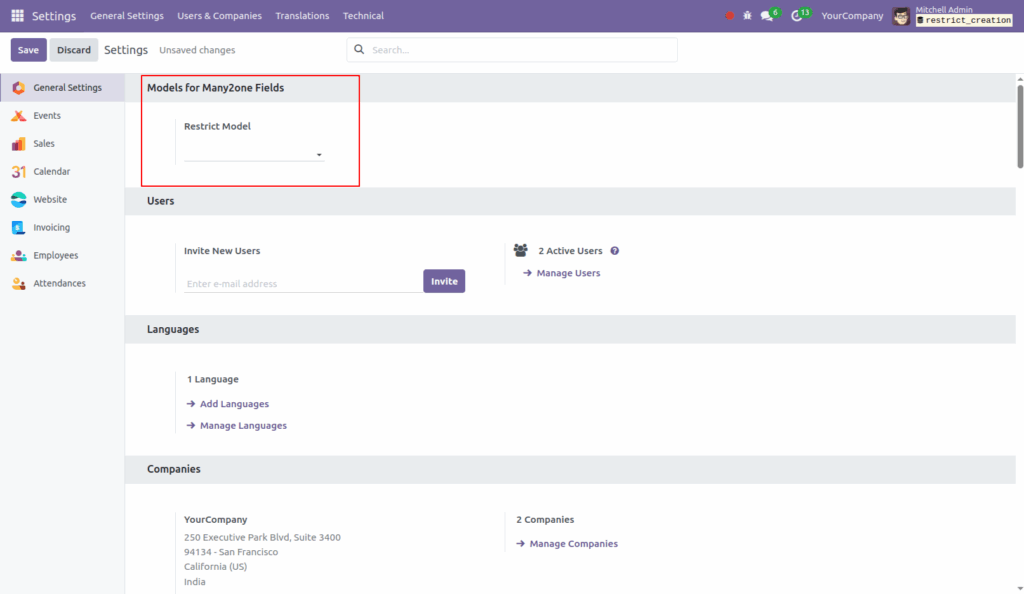This screenshot has height=594, width=1024.
Task: Open the YourCompany company switcher
Action: click(852, 15)
